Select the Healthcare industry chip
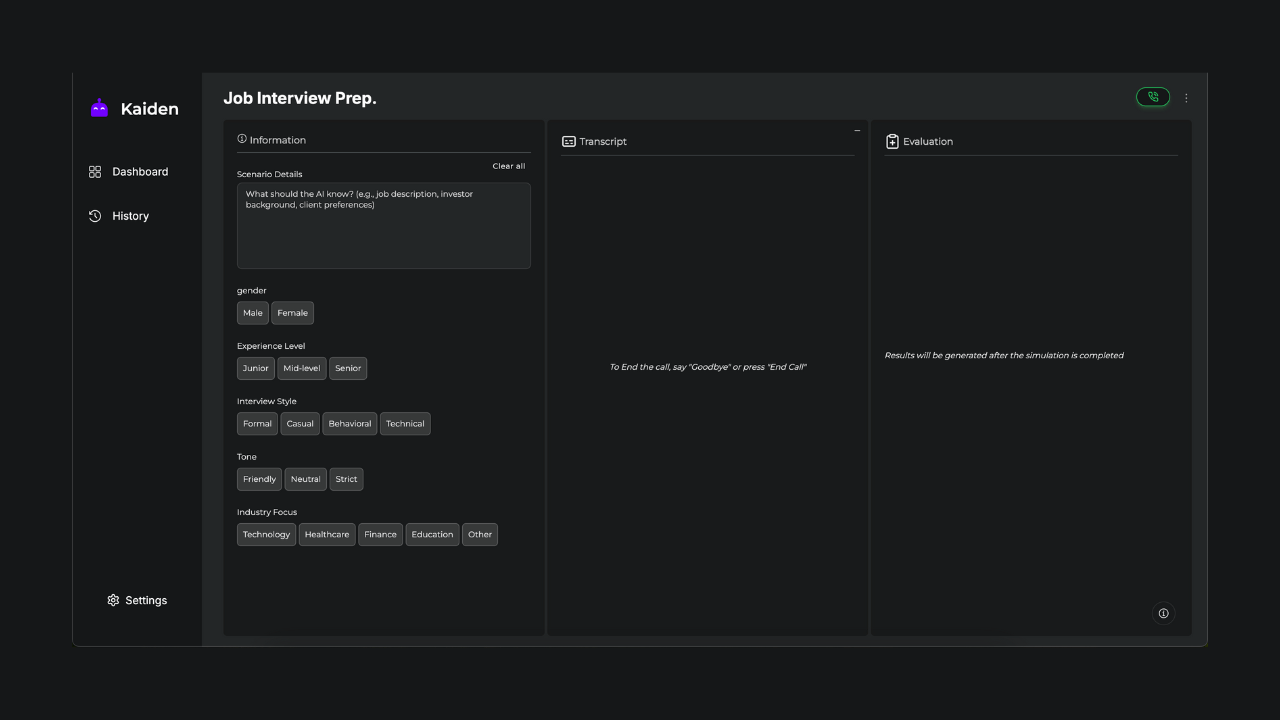Screen dimensions: 1280x720 click(x=326, y=534)
